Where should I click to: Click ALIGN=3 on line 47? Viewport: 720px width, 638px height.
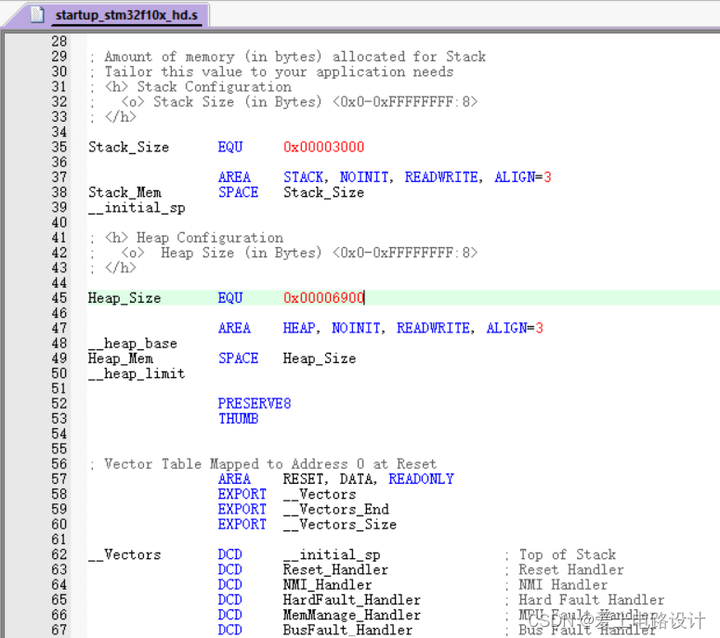(515, 328)
